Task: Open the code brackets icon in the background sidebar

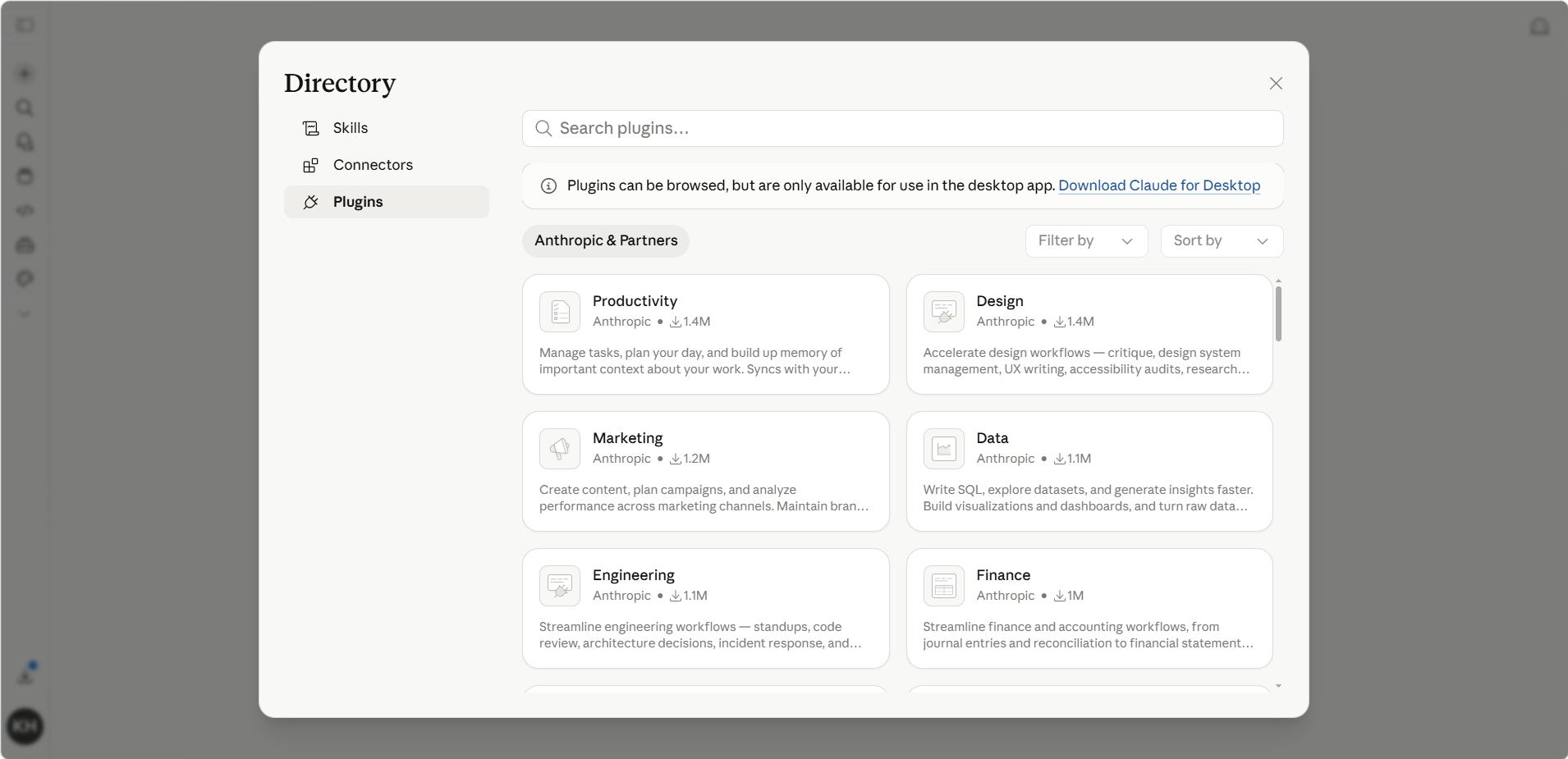Action: click(x=25, y=210)
